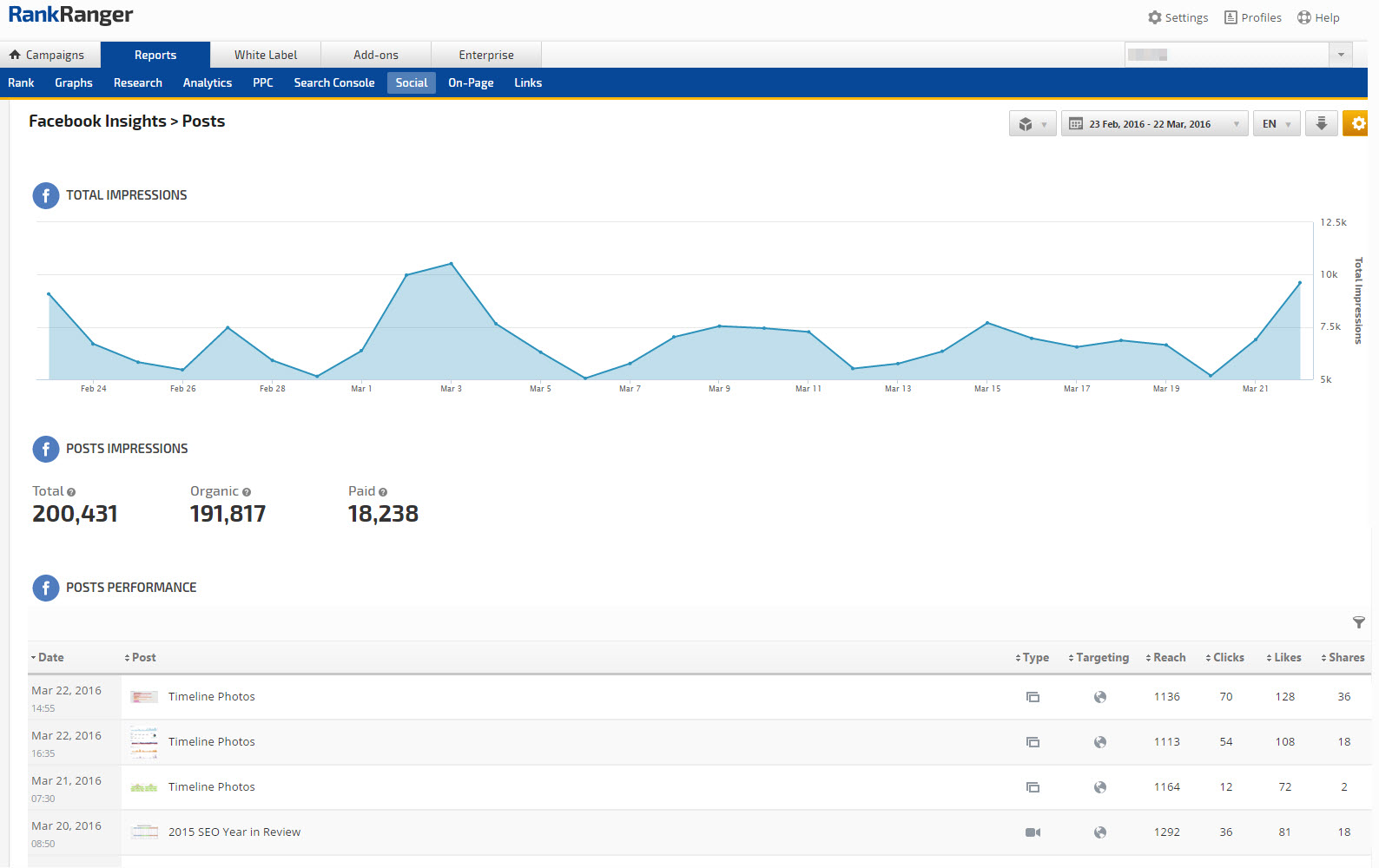Viewport: 1379px width, 868px height.
Task: Open the date range picker dropdown
Action: (1153, 124)
